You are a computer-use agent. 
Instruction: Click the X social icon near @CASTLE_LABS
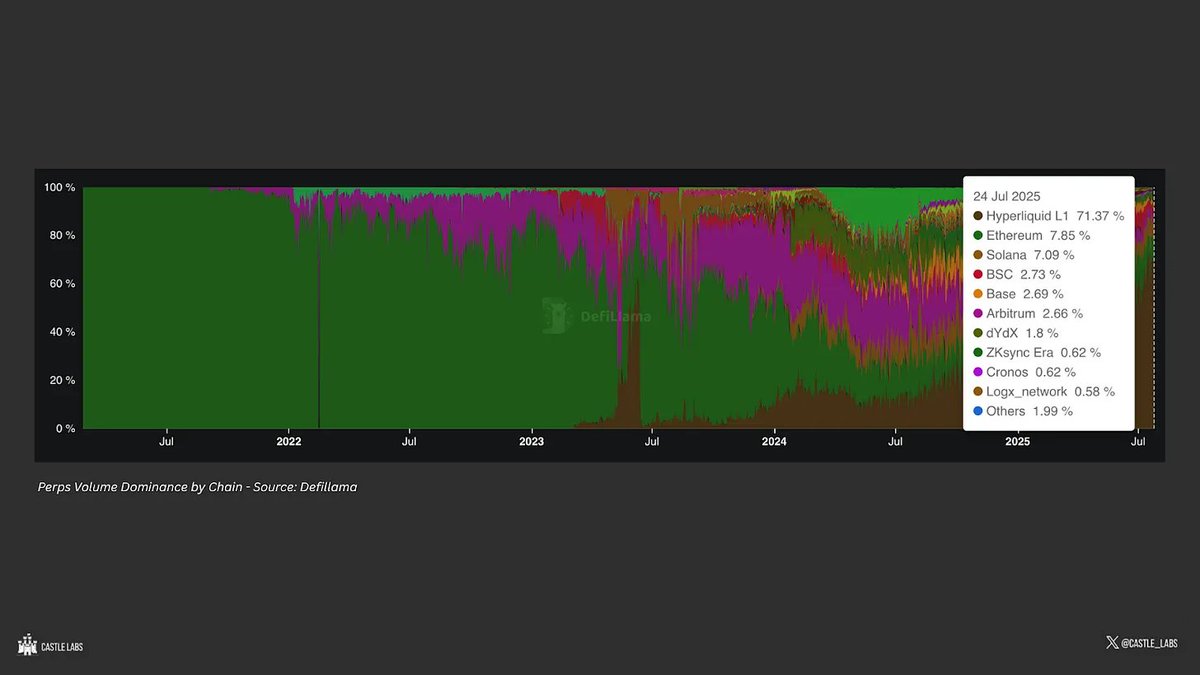click(1110, 642)
